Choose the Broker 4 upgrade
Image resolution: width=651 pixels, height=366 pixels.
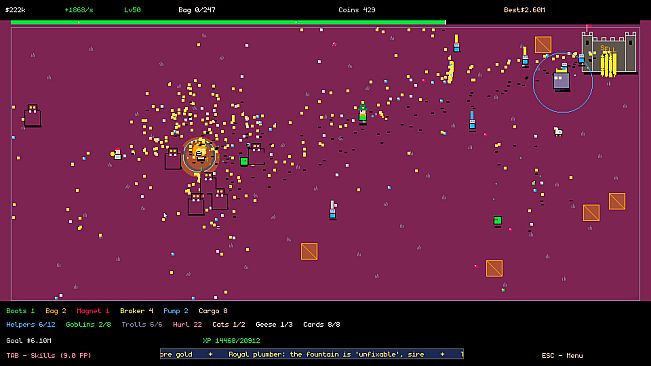(137, 311)
